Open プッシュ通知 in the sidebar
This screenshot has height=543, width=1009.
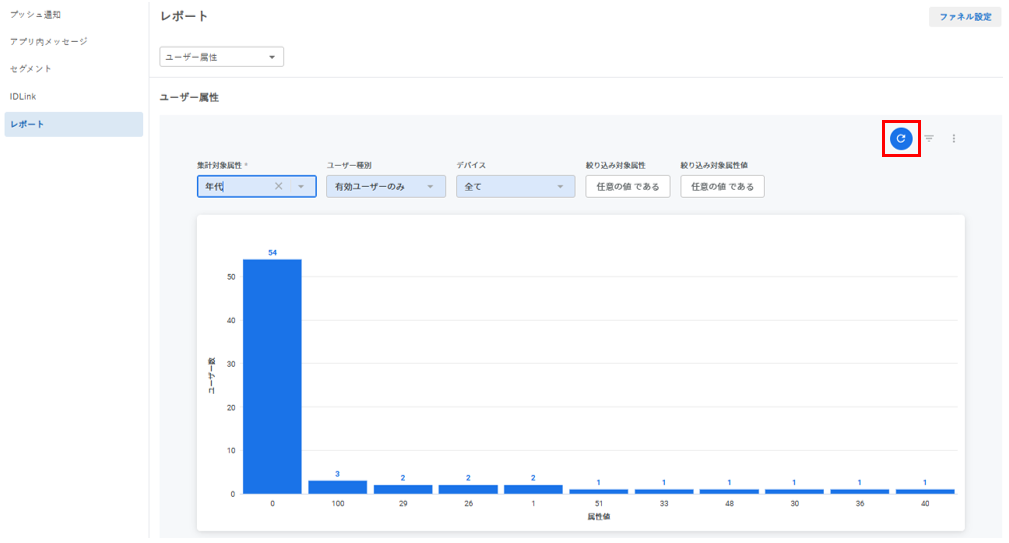(35, 14)
